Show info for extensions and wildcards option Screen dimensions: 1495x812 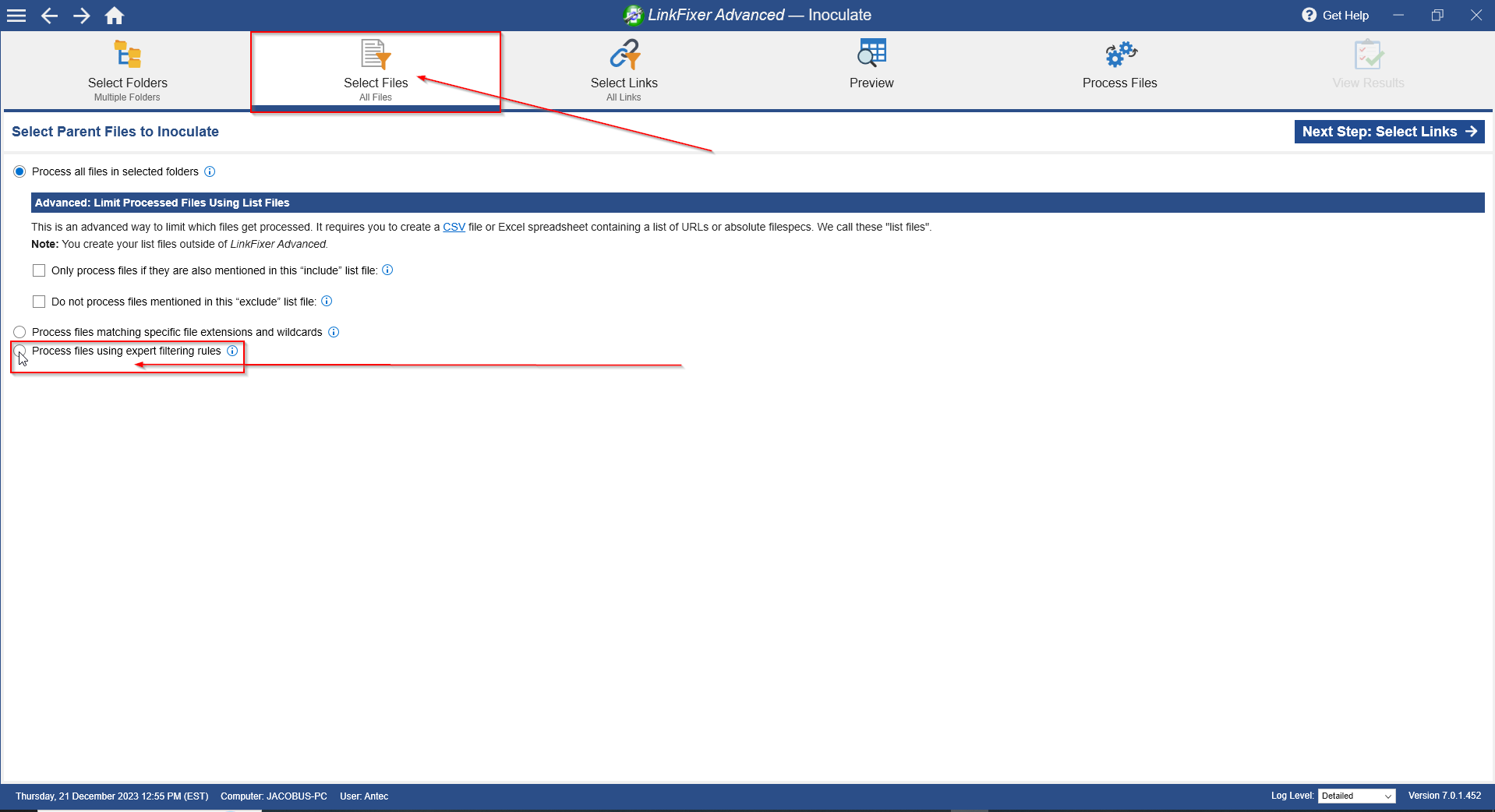coord(334,332)
